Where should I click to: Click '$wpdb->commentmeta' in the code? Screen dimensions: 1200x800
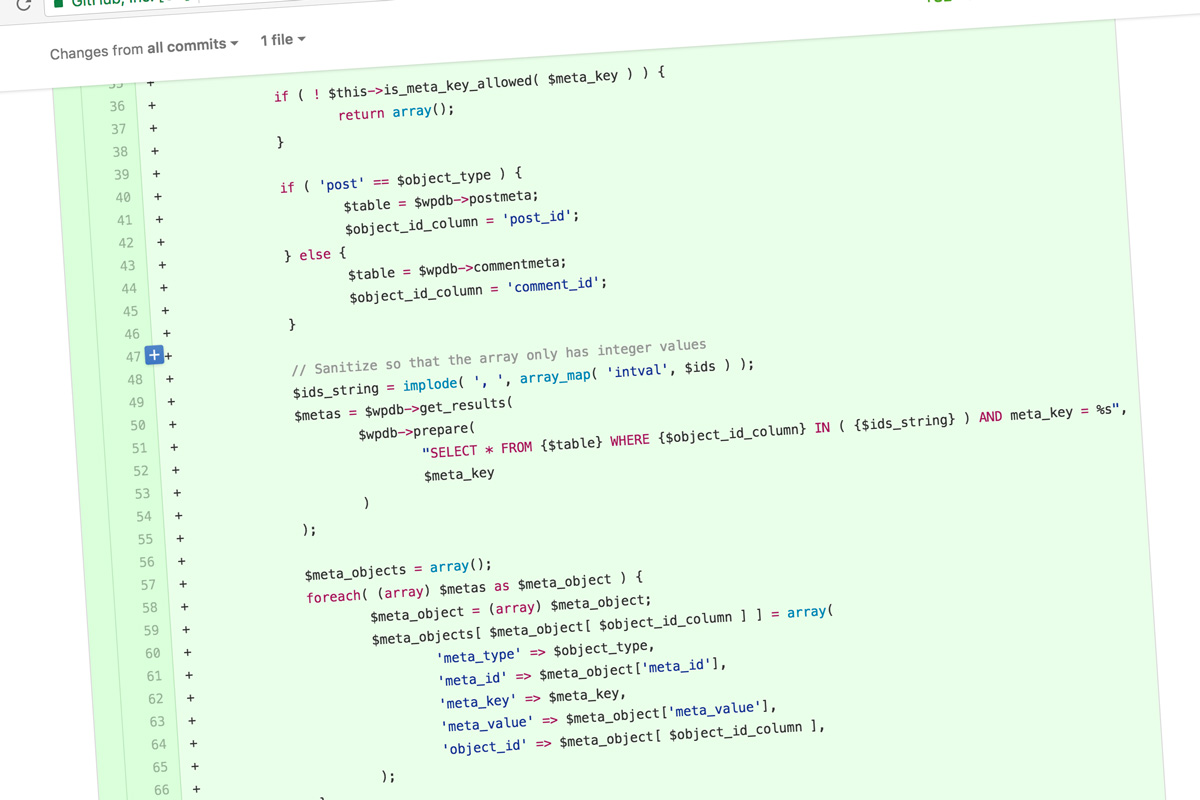coord(492,268)
